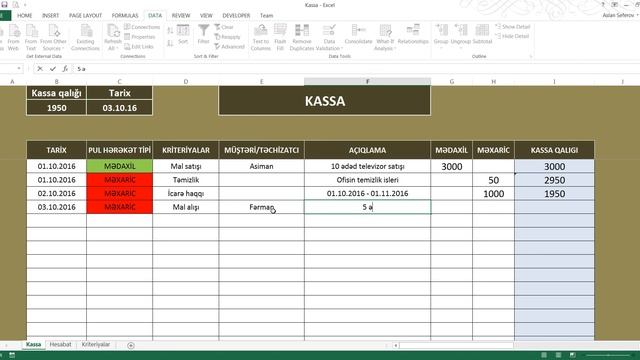This screenshot has width=640, height=360.
Task: Click Show Detail in Outline group
Action: [x=513, y=27]
